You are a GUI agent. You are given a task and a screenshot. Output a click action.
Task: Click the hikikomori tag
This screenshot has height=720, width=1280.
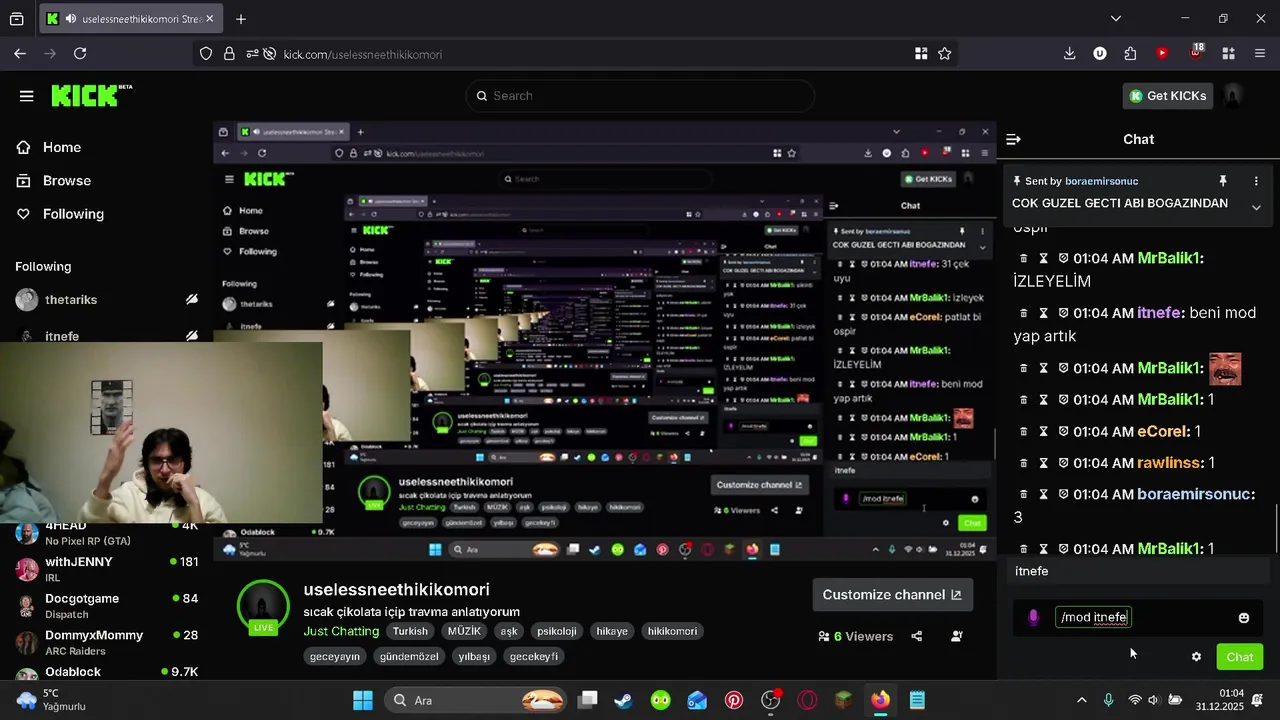[x=672, y=631]
